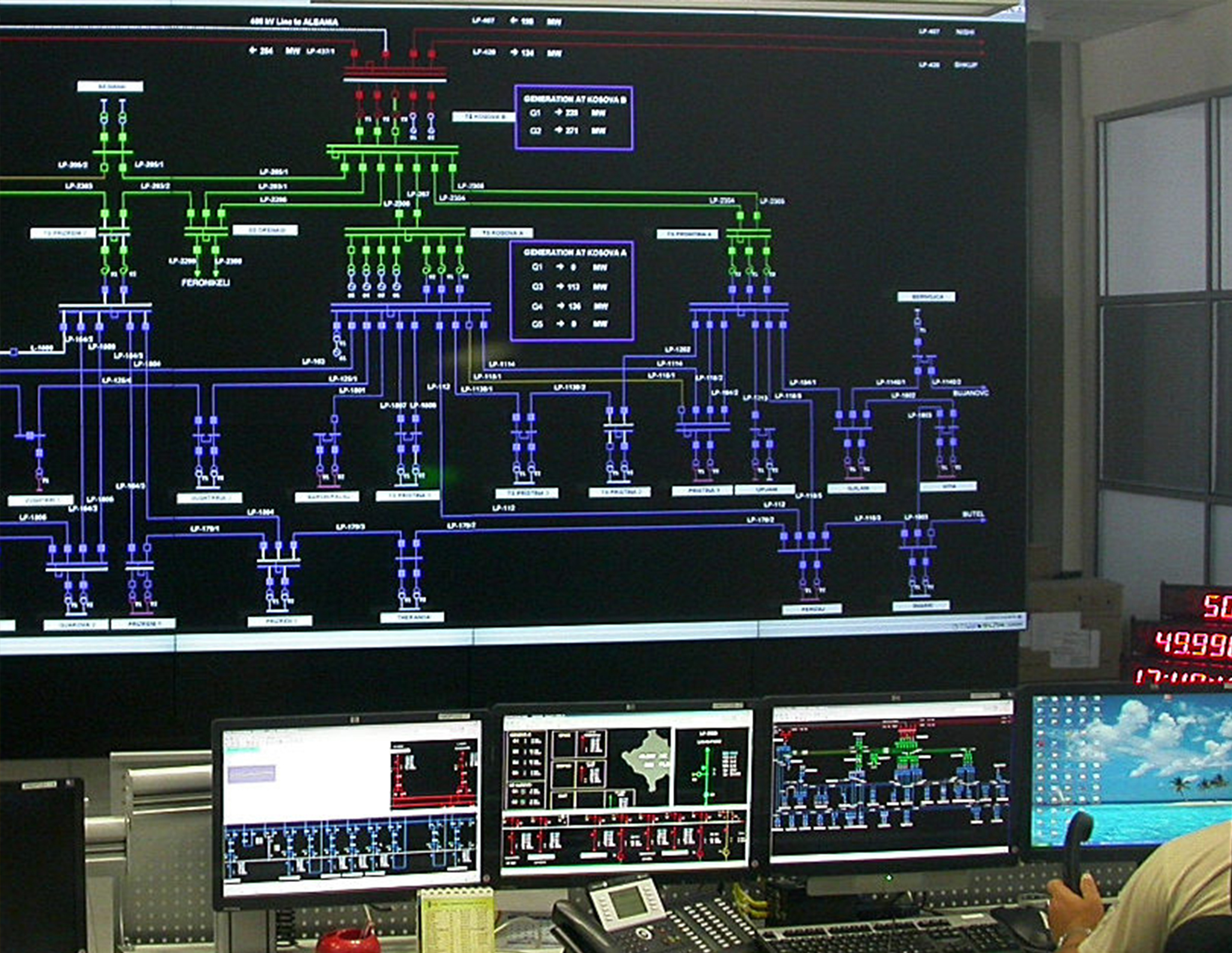Open GJAKOVA 2 station label
This screenshot has width=1232, height=953.
[x=76, y=625]
